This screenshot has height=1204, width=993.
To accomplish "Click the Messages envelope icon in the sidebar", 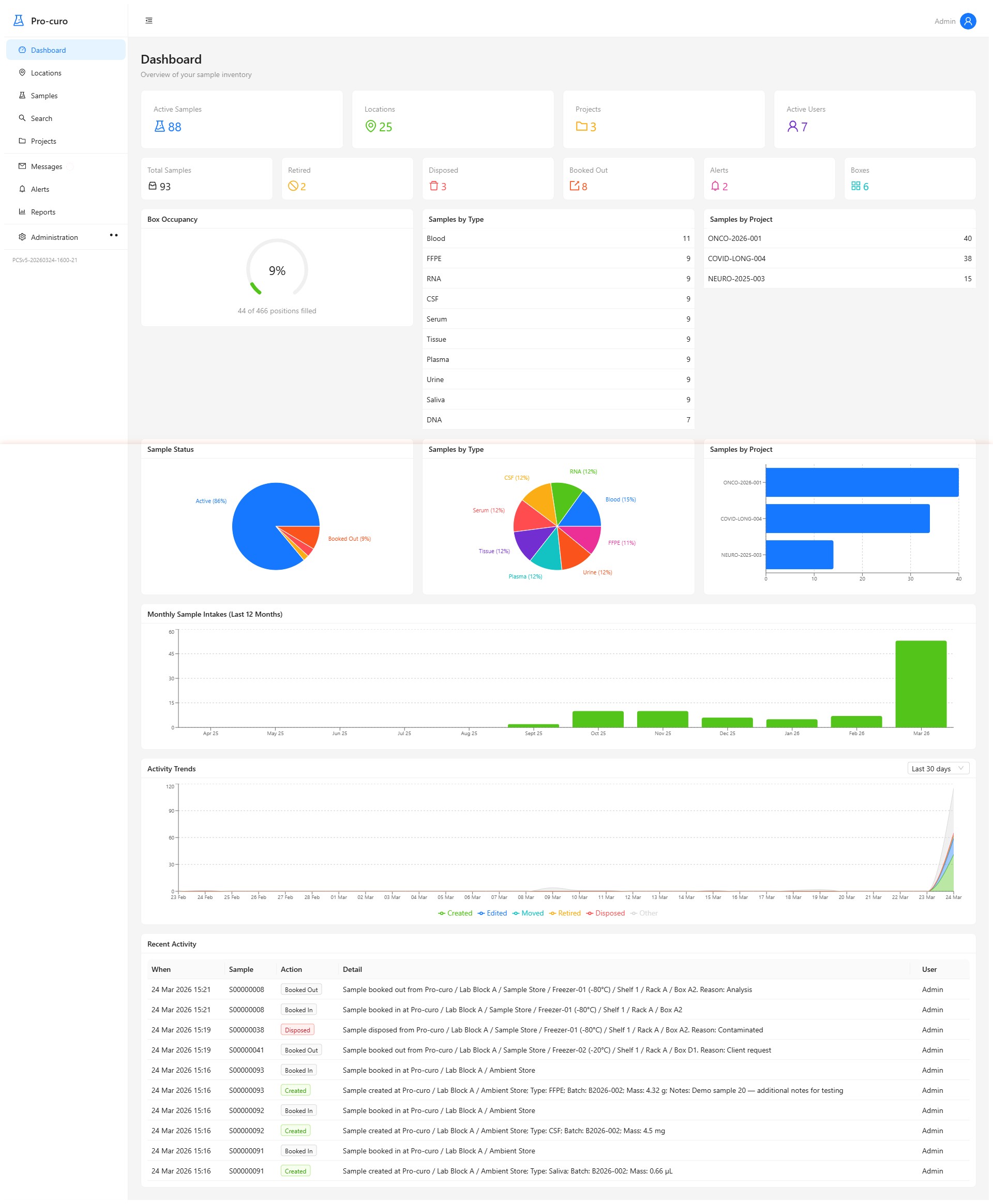I will tap(22, 166).
